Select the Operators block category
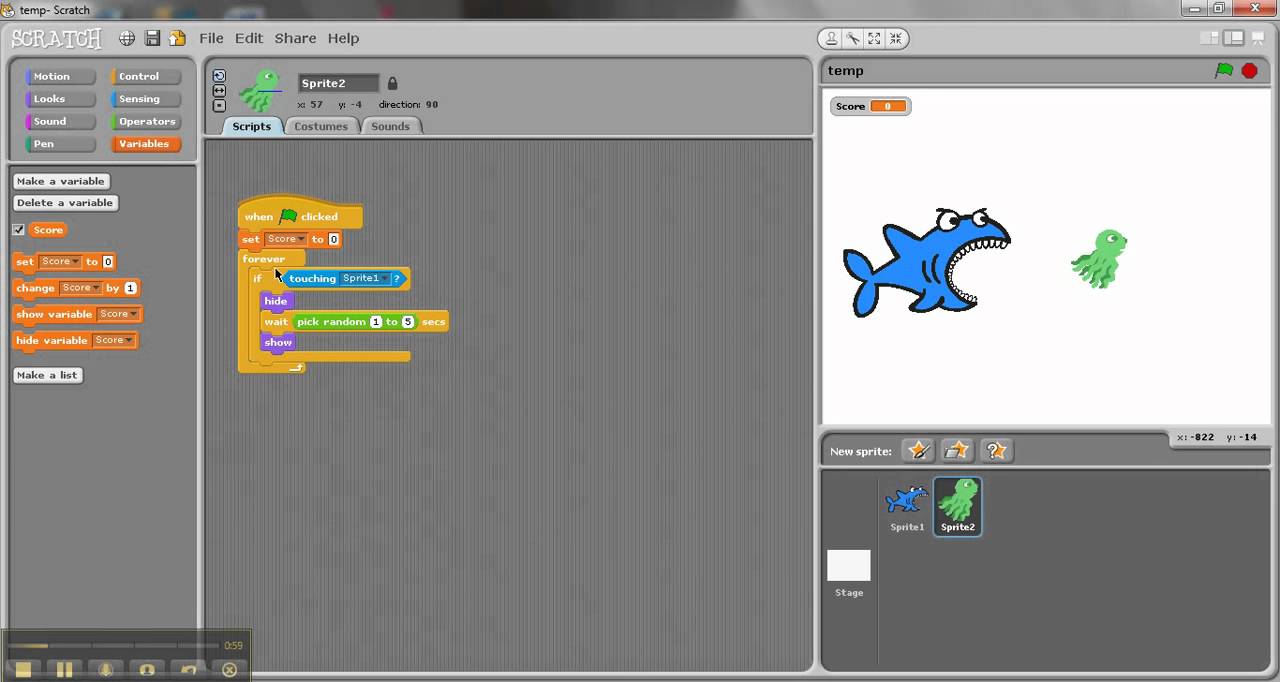This screenshot has height=682, width=1280. tap(145, 121)
